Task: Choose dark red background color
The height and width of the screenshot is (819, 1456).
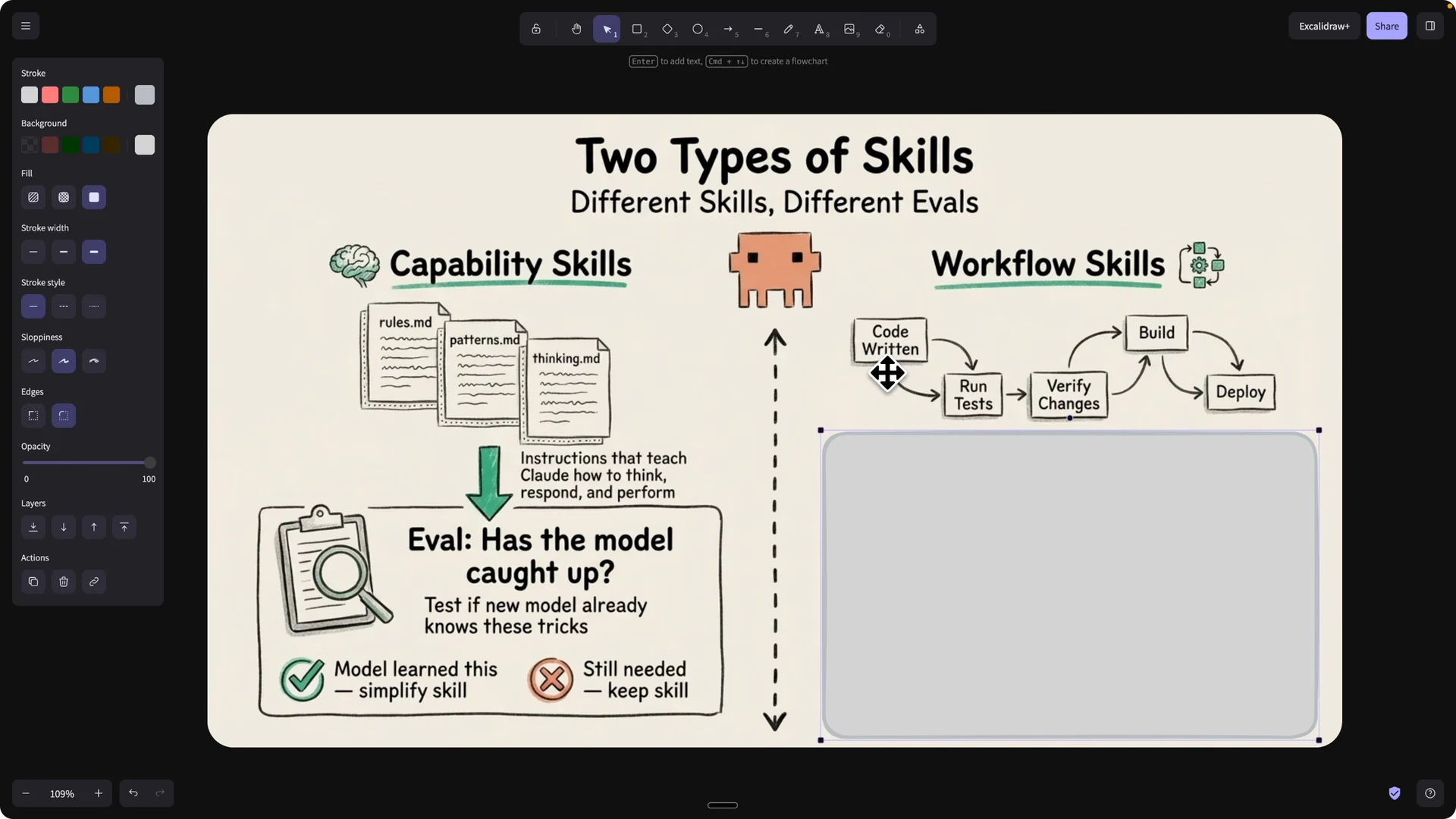Action: (x=50, y=145)
